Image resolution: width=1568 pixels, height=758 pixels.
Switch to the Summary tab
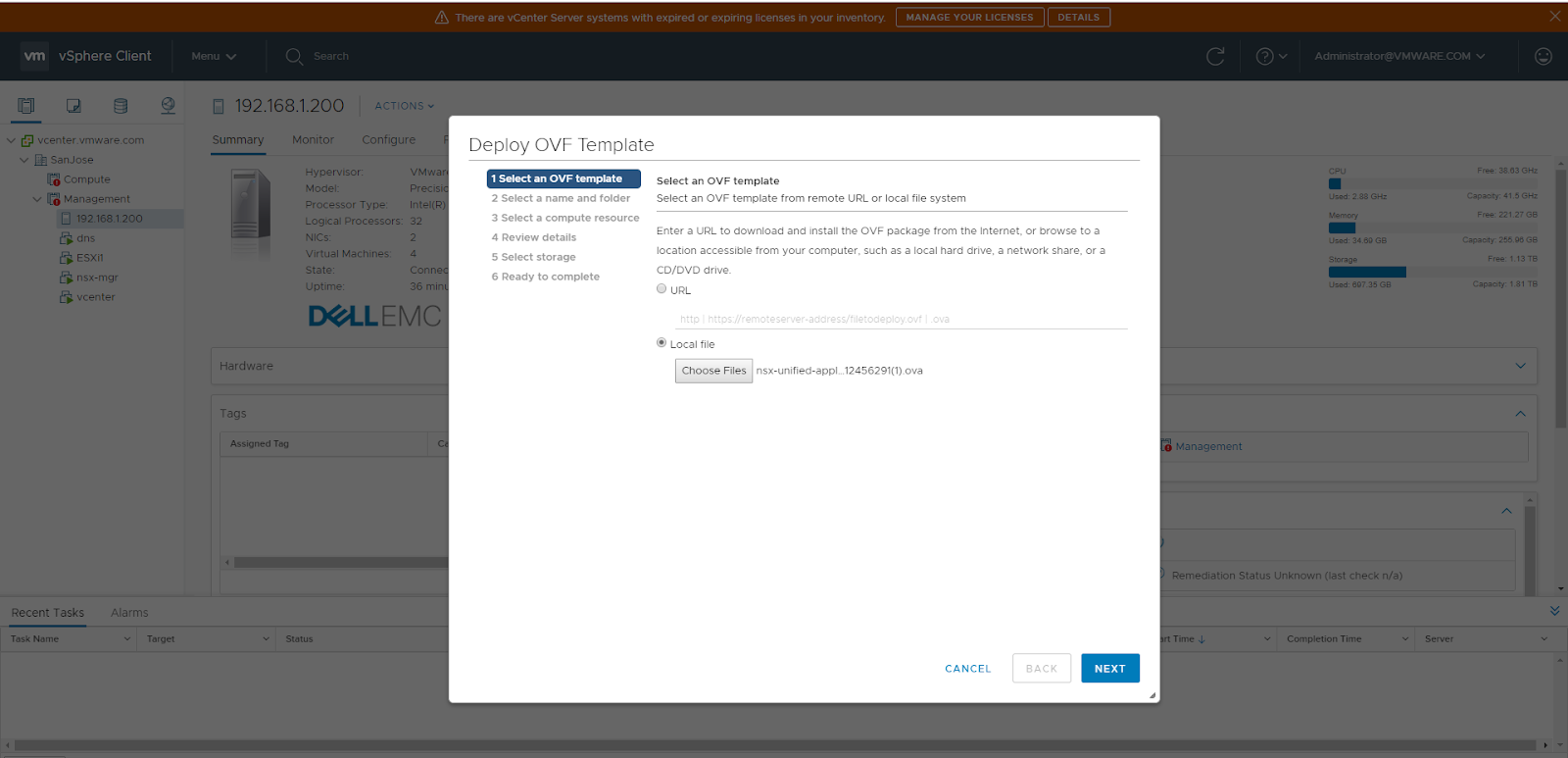(x=238, y=140)
